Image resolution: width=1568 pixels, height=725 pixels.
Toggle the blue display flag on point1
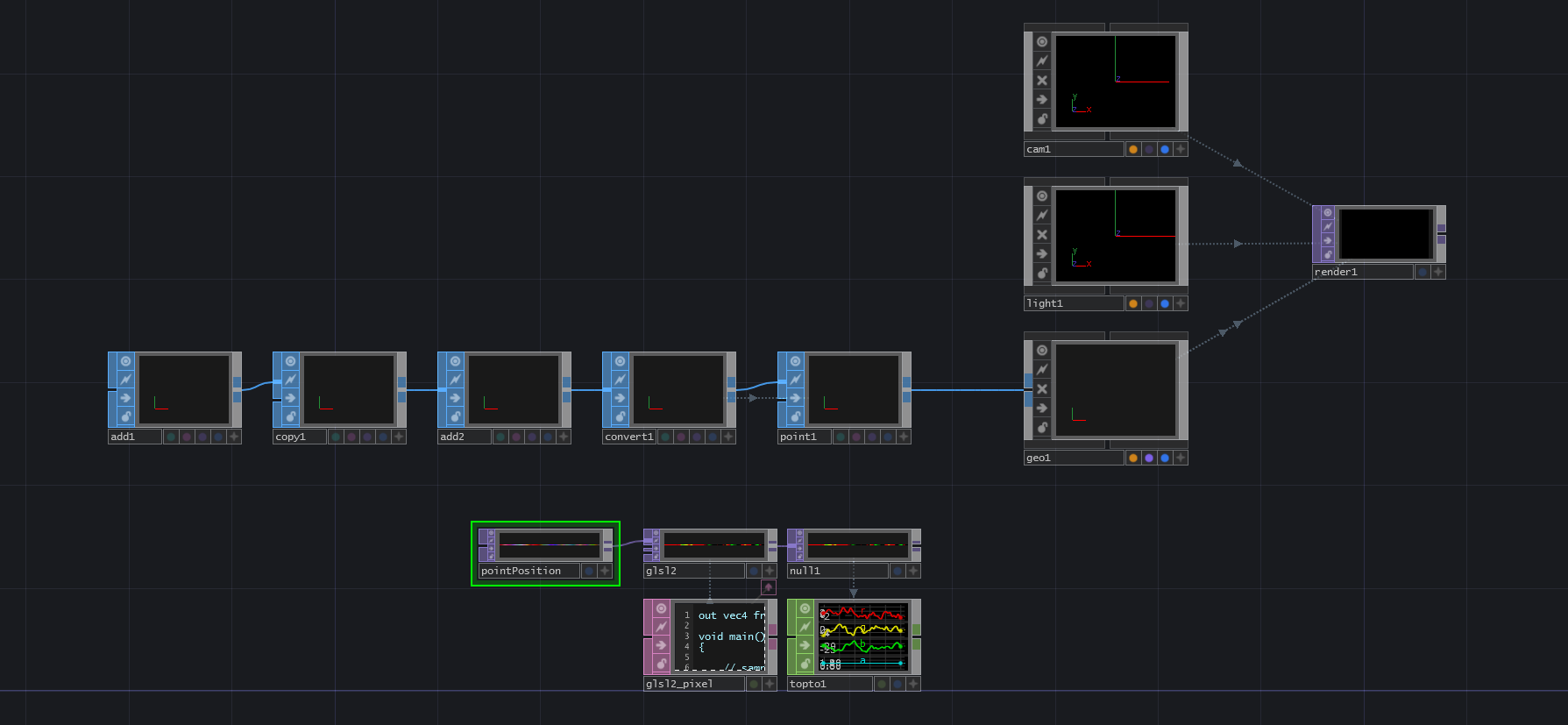pos(888,437)
